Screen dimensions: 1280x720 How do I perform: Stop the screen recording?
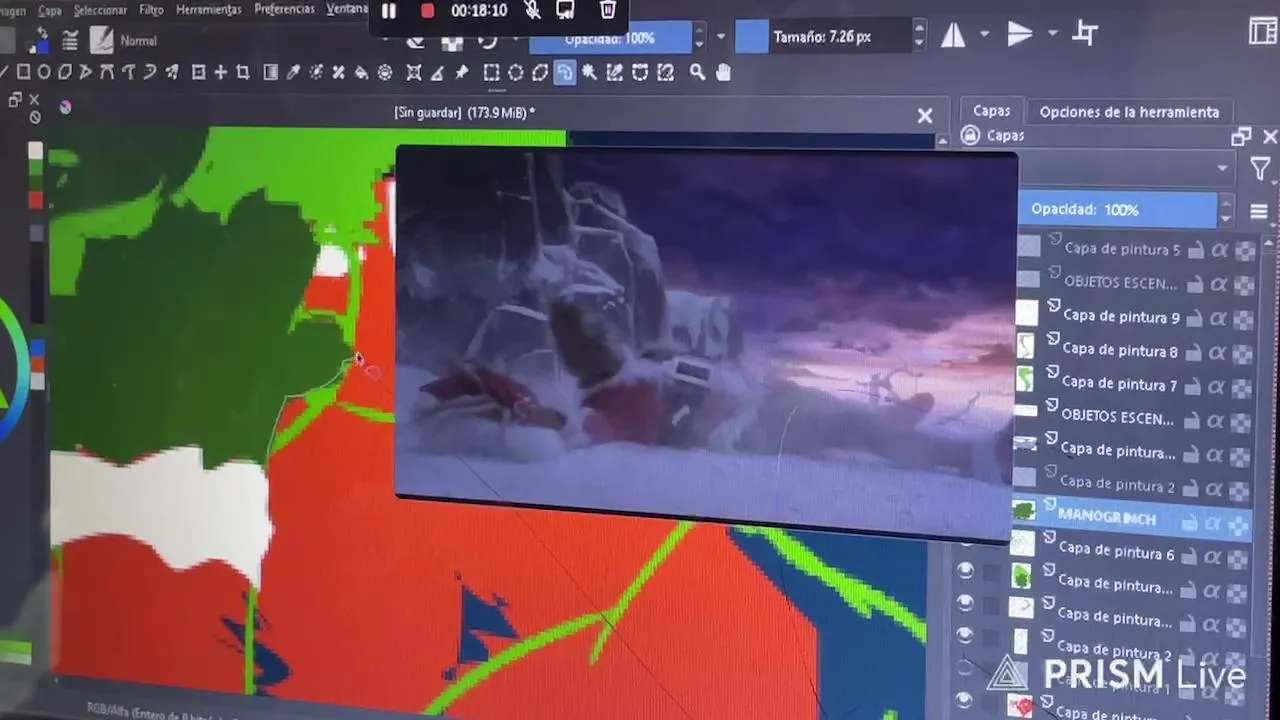click(x=427, y=11)
